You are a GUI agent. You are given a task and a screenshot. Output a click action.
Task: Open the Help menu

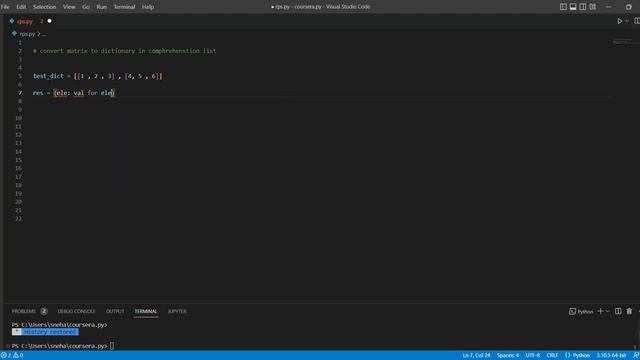pos(148,7)
